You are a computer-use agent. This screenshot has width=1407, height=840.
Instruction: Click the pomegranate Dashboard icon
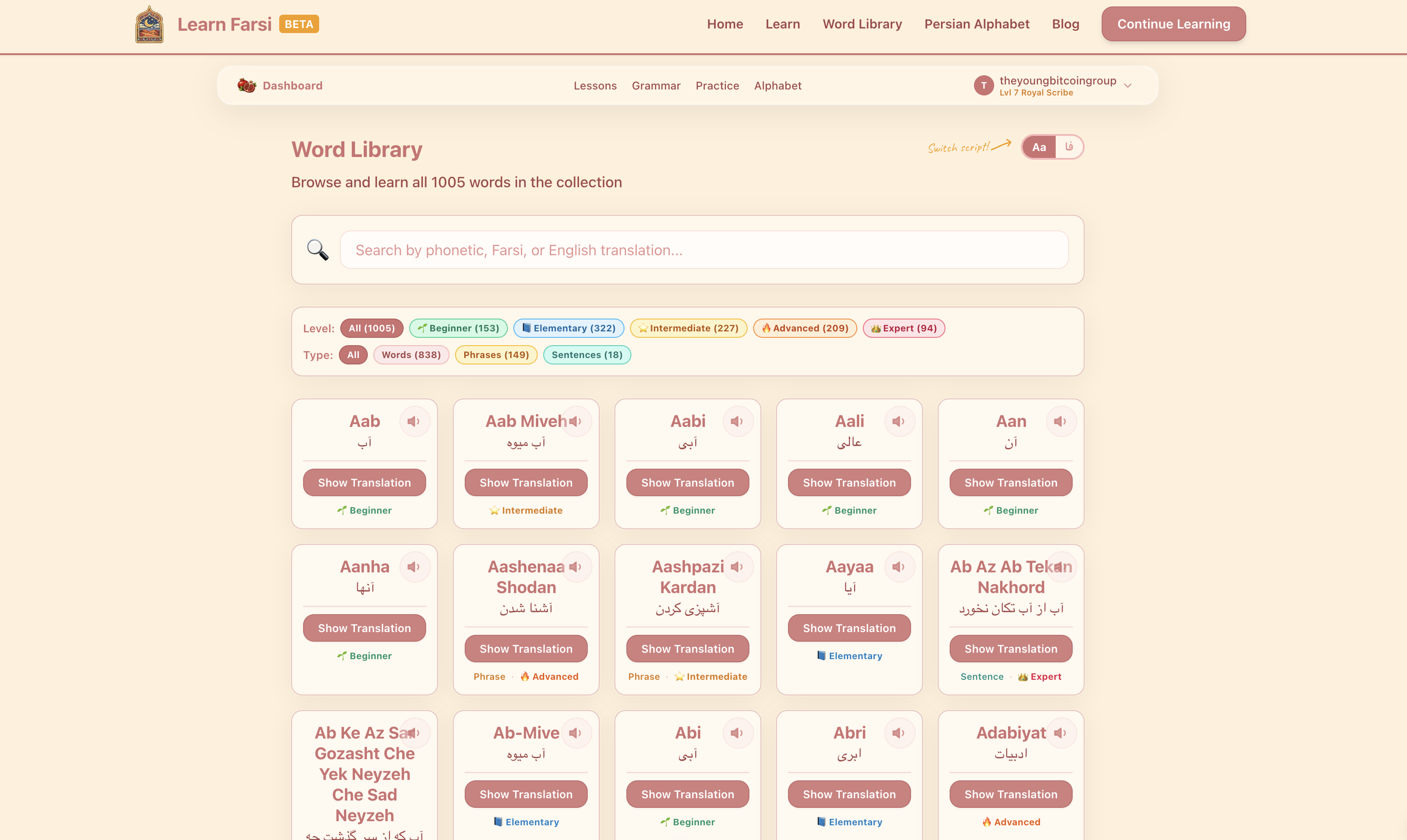click(x=247, y=85)
